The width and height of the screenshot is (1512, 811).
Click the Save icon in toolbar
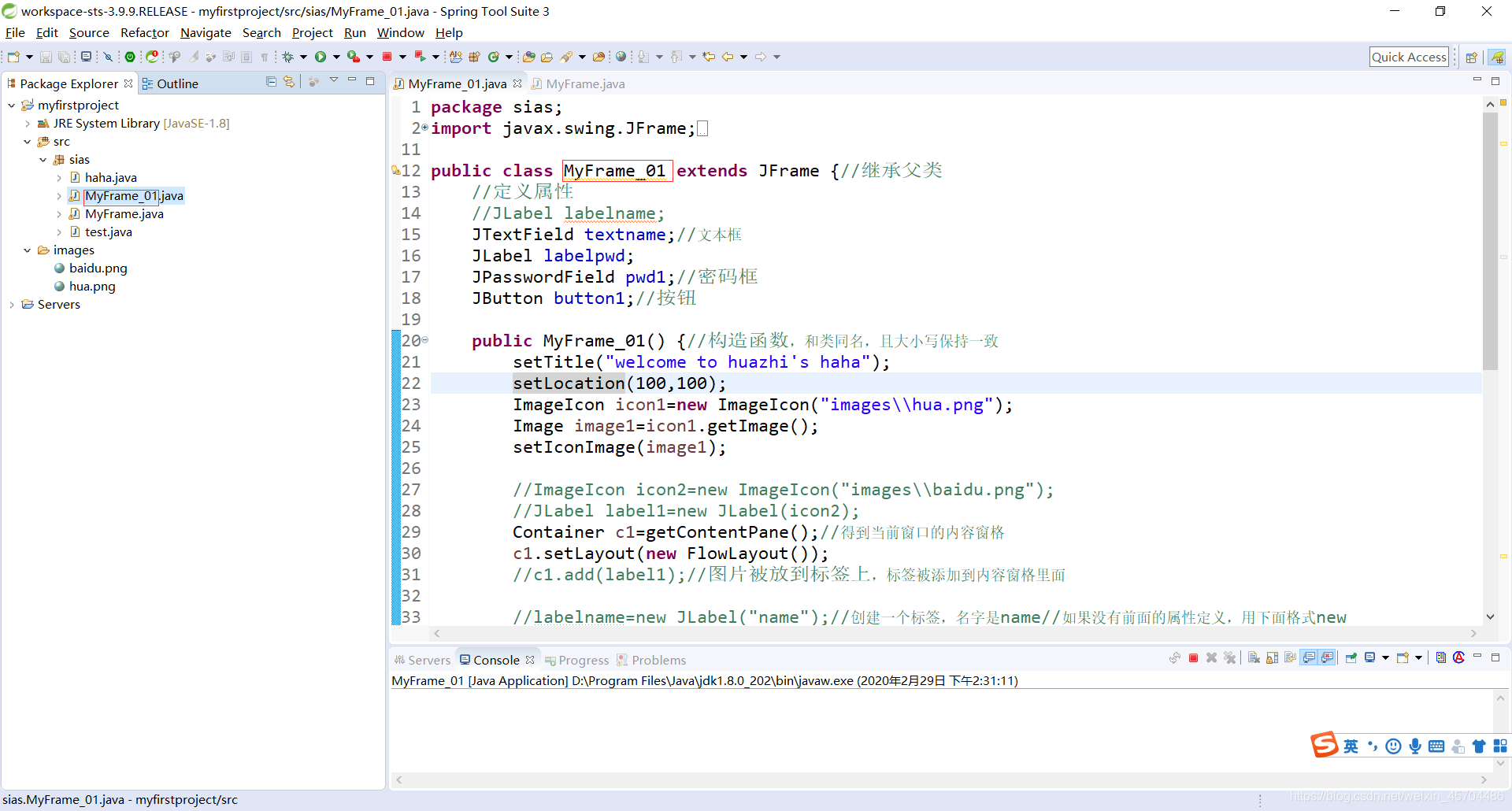tap(46, 57)
